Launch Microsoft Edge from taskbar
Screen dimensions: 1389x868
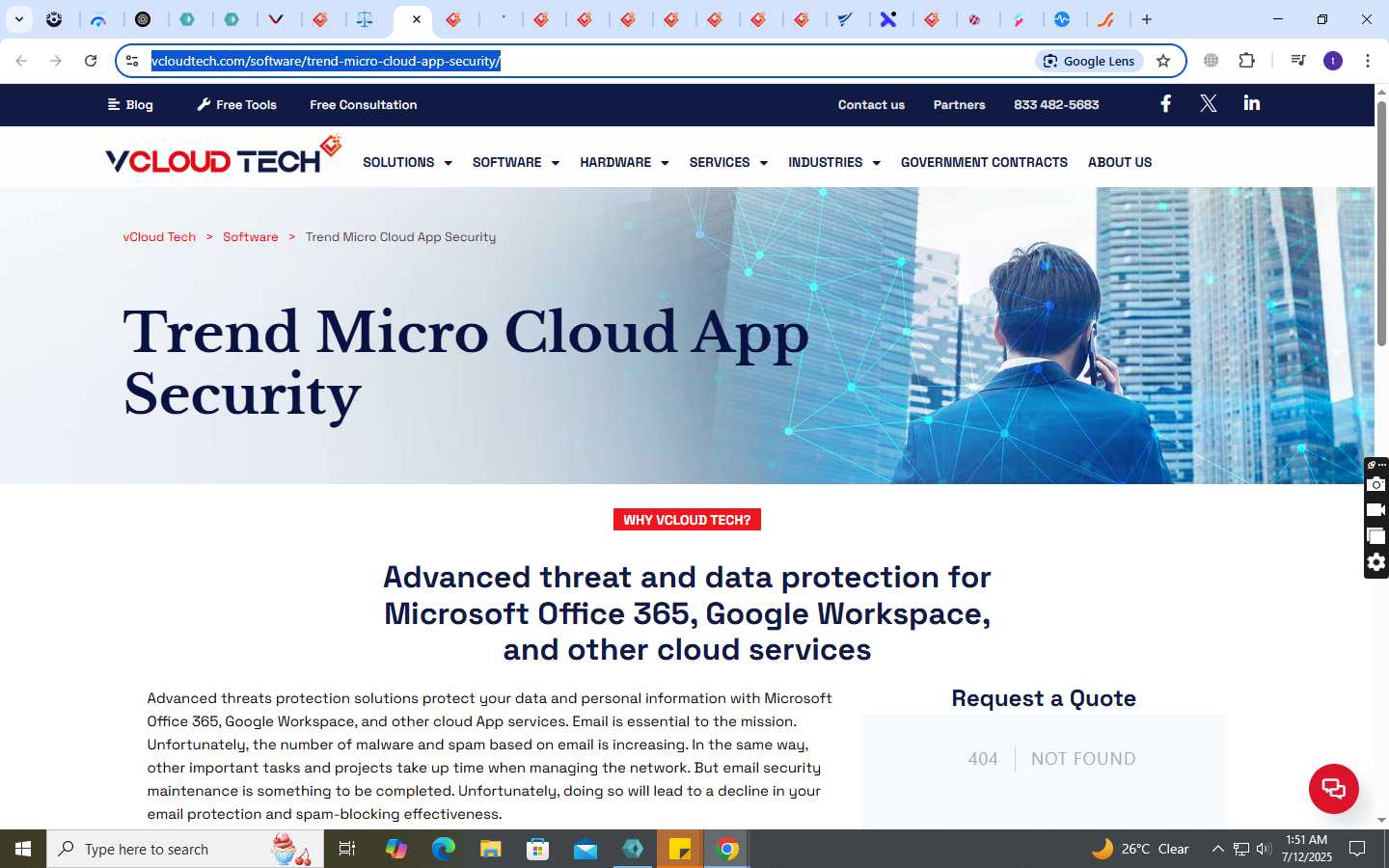[x=444, y=849]
